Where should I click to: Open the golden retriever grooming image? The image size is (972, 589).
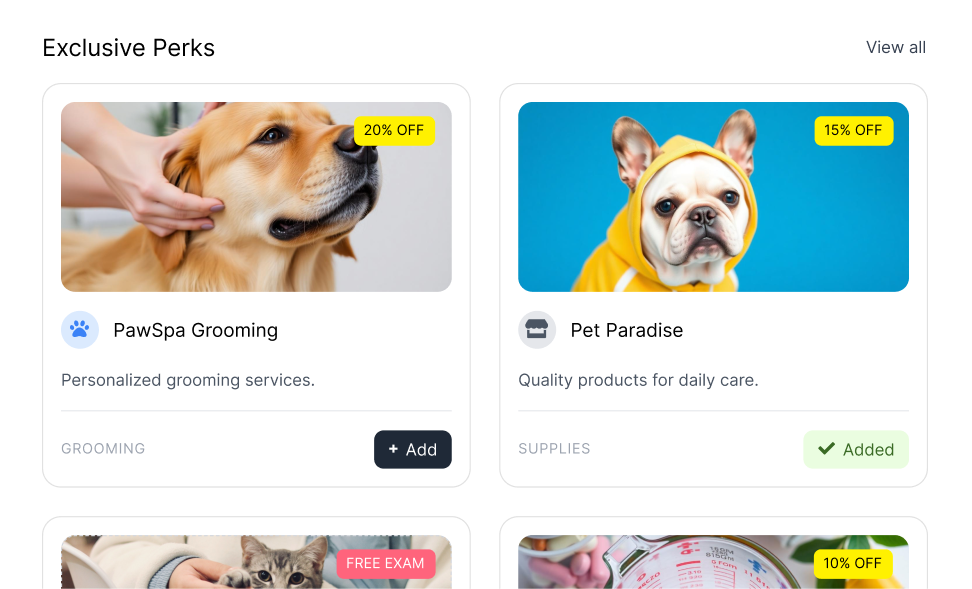[x=256, y=197]
